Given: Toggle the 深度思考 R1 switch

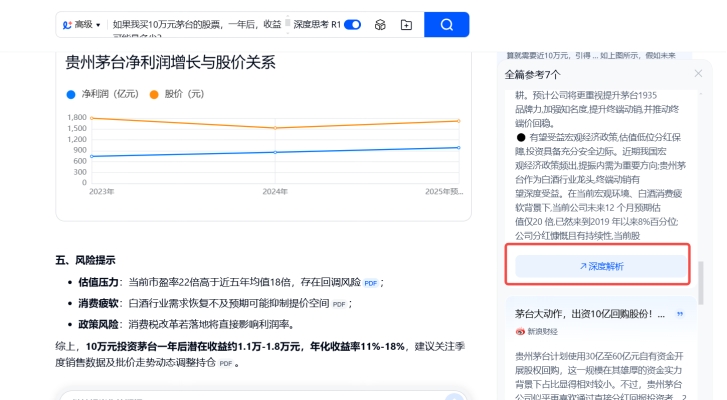Looking at the screenshot, I should click(352, 24).
